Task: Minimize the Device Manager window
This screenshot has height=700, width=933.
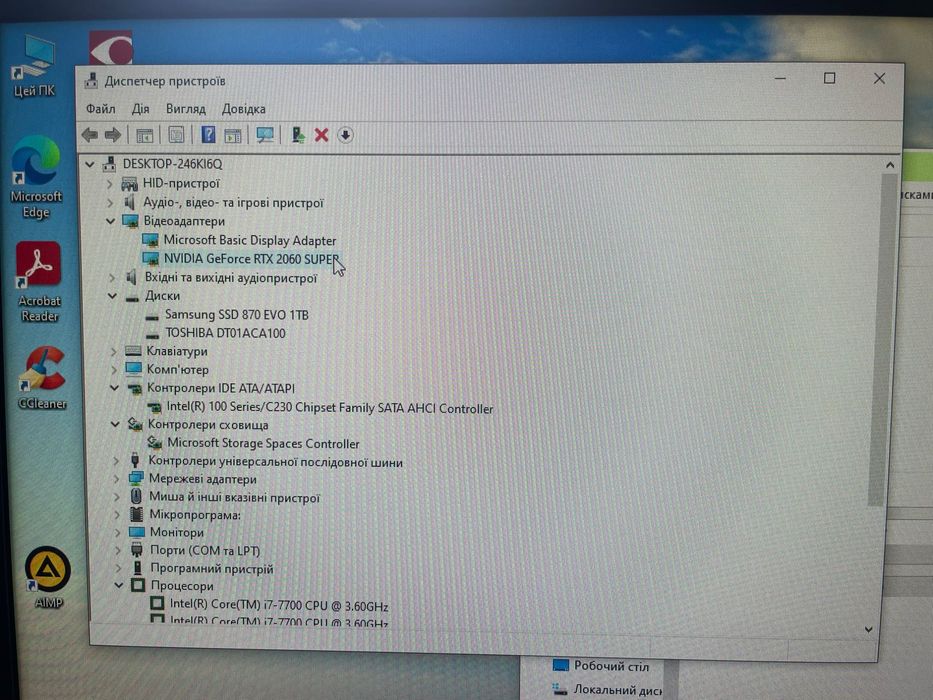Action: coord(781,78)
